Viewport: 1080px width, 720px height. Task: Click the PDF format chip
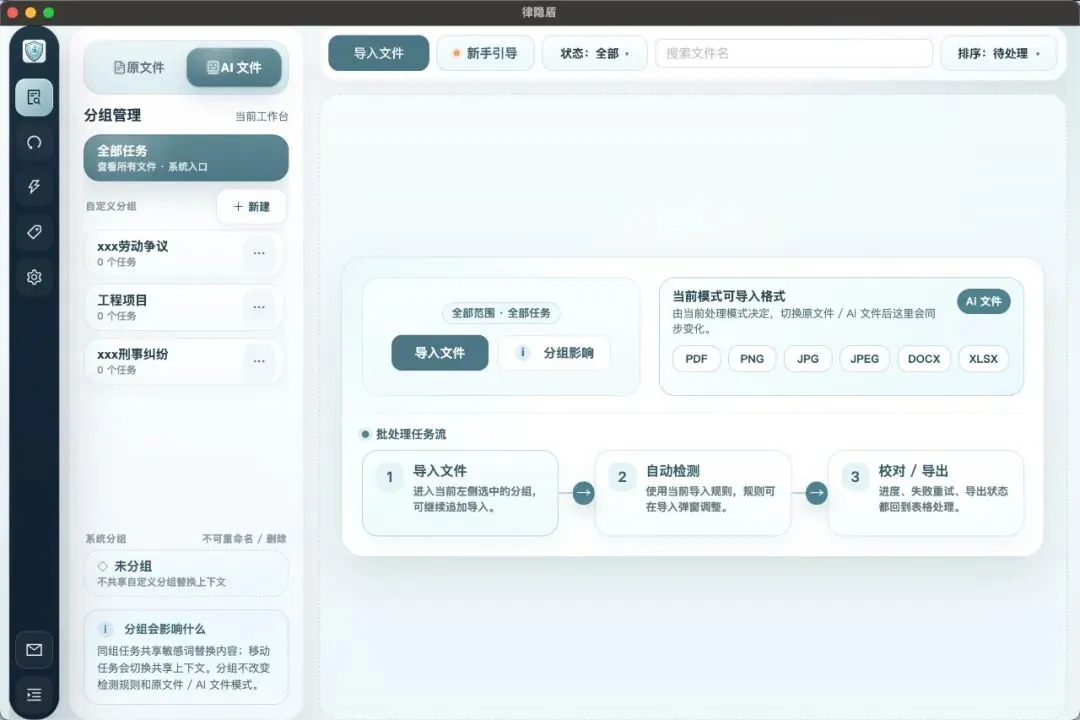[x=696, y=359]
